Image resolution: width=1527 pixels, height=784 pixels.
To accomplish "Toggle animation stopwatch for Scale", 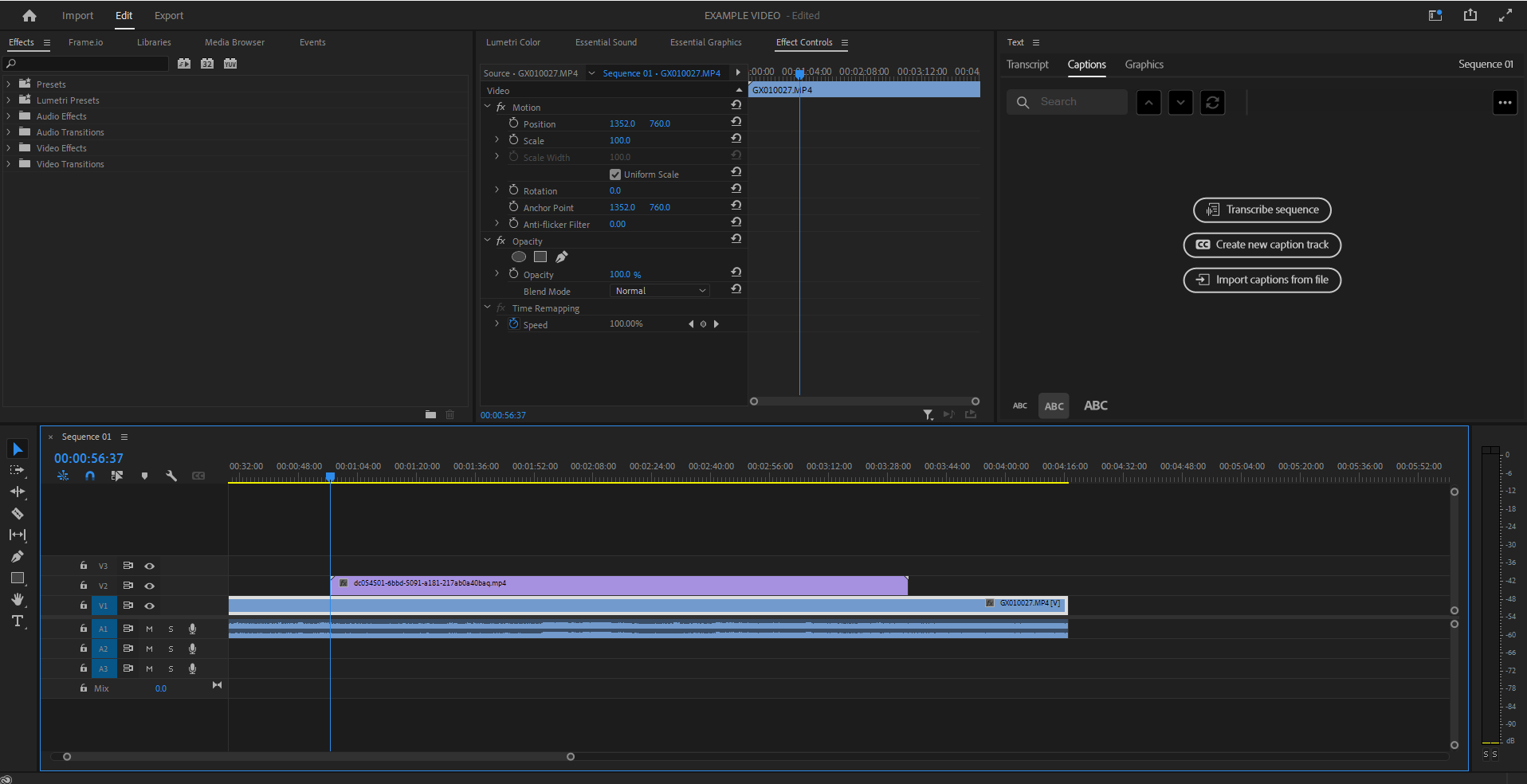I will [514, 139].
